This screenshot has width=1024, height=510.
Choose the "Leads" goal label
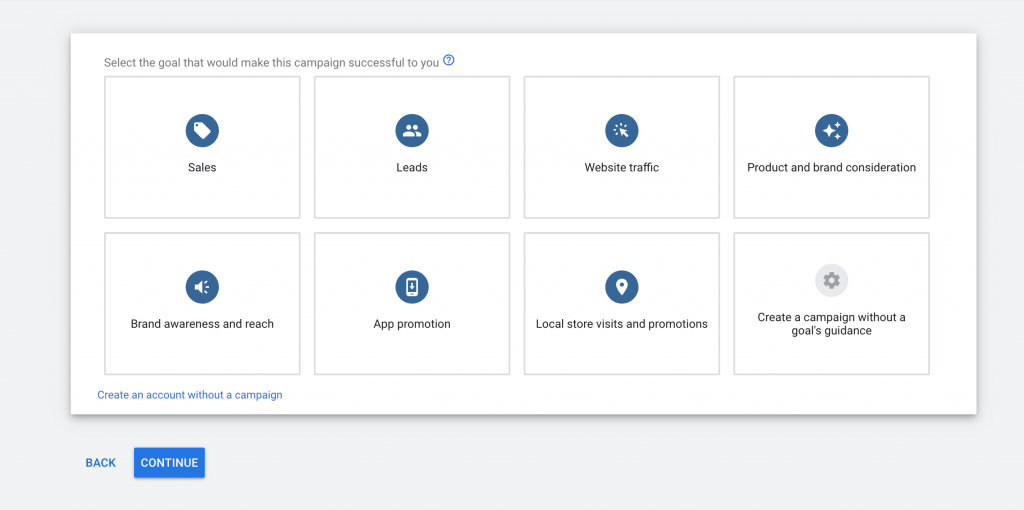(412, 168)
